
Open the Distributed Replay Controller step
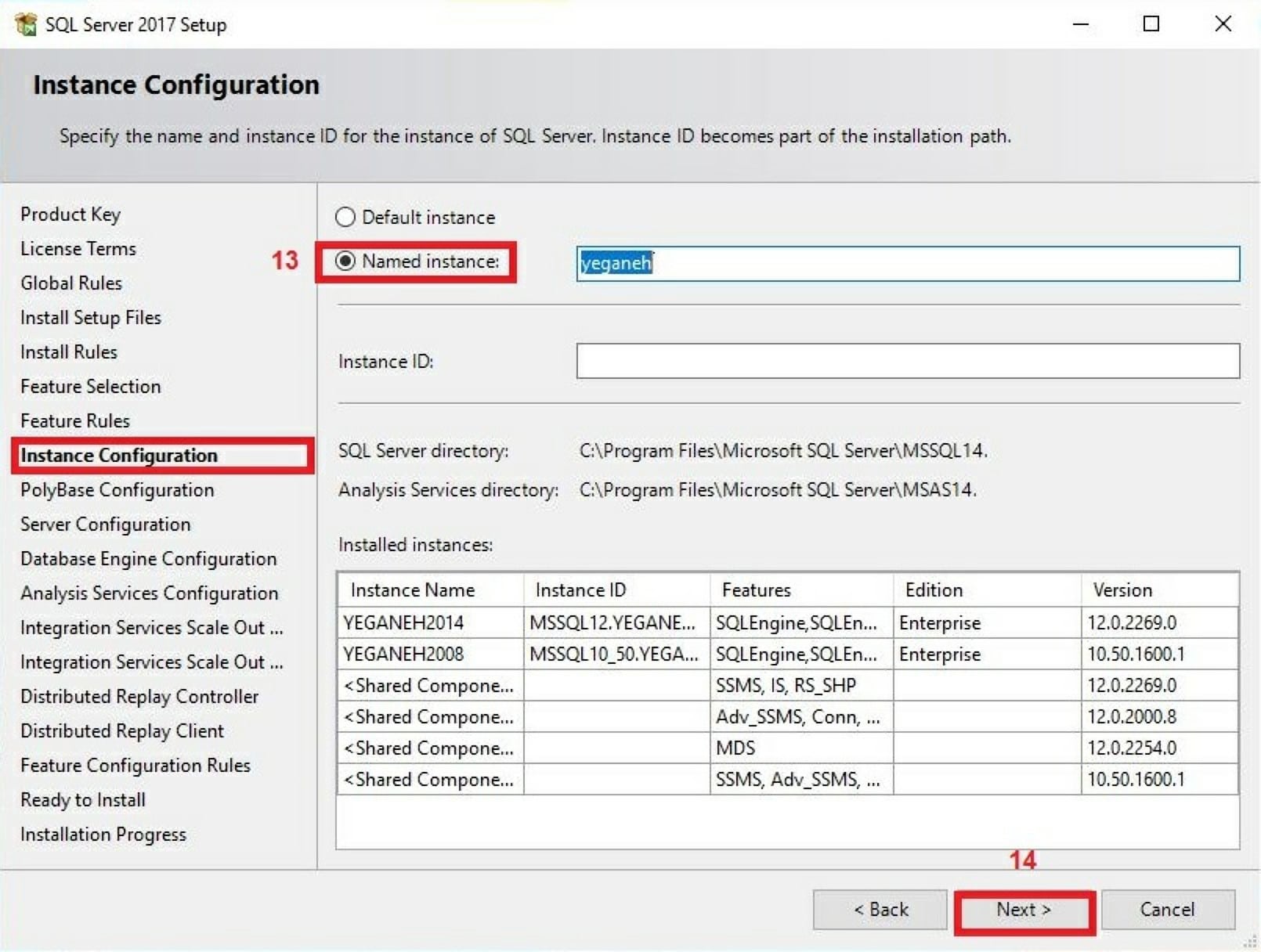pyautogui.click(x=139, y=696)
